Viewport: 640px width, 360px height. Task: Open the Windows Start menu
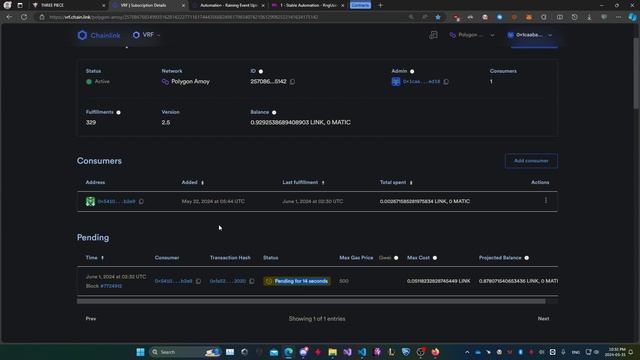pos(140,352)
